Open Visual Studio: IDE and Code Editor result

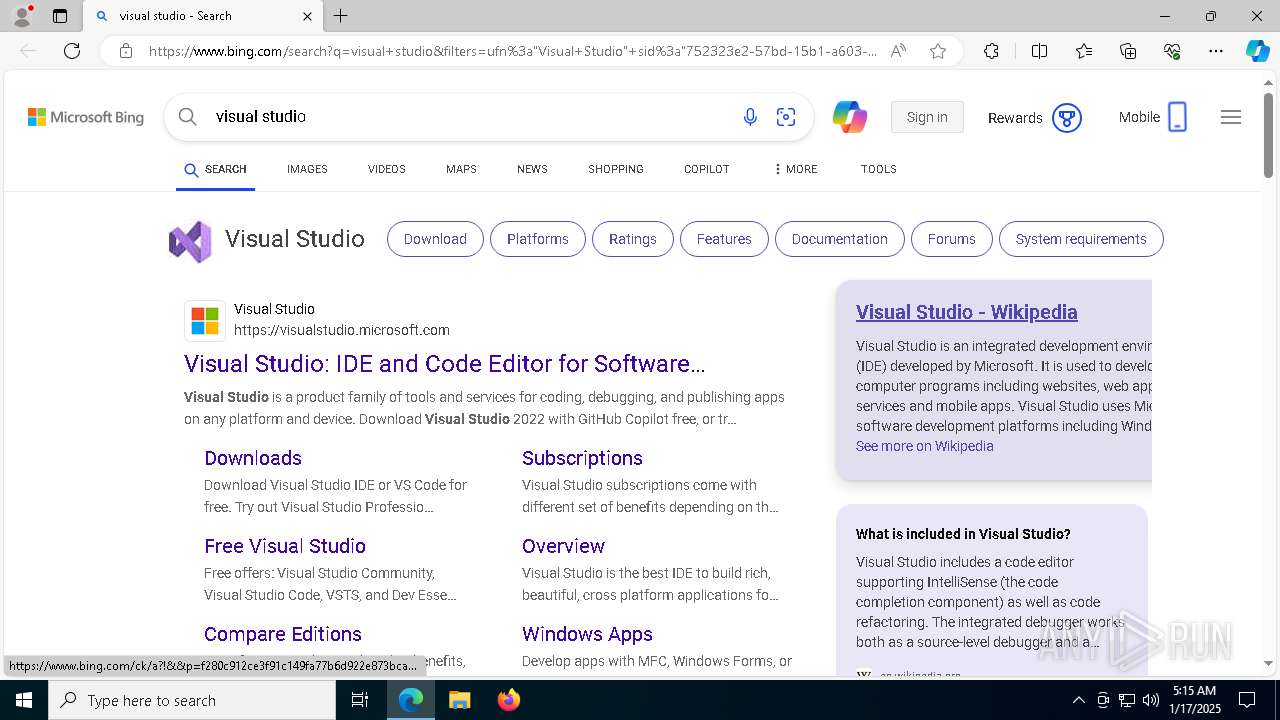tap(445, 363)
